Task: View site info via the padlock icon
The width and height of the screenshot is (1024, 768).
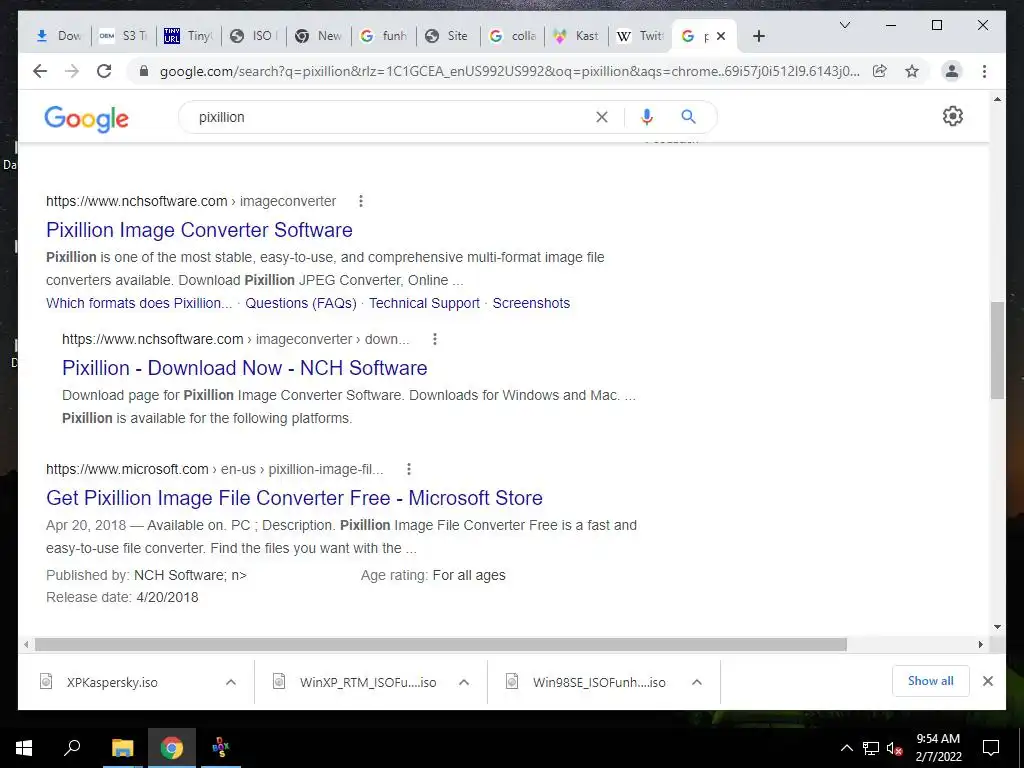Action: [x=144, y=71]
